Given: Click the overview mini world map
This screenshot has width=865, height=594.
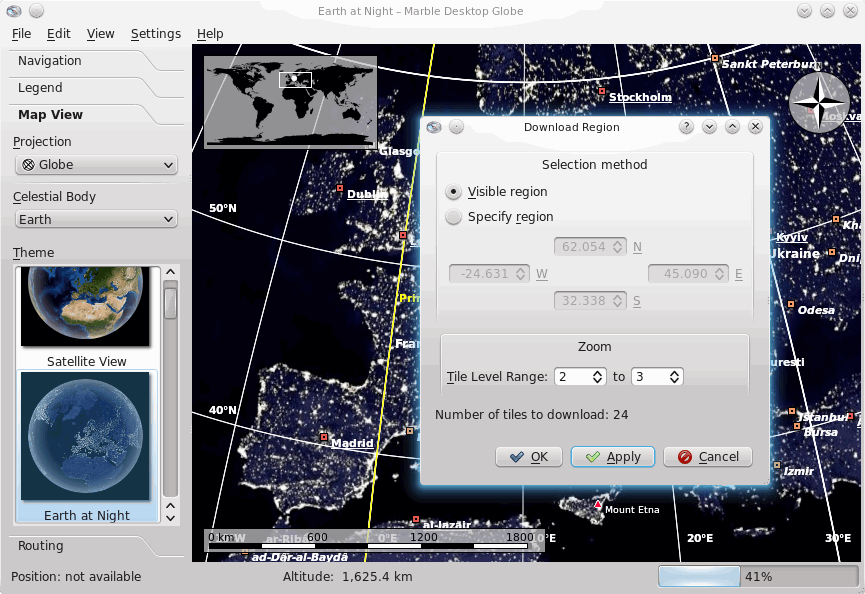Looking at the screenshot, I should tap(291, 102).
